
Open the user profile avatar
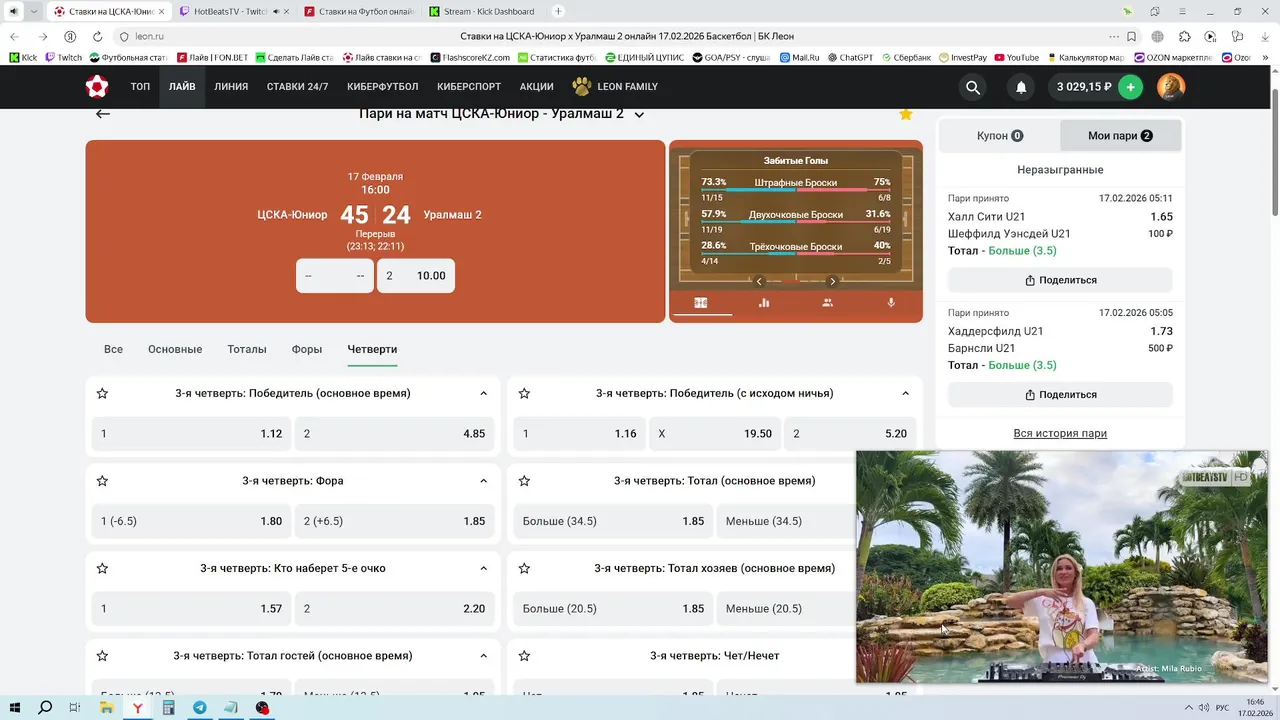point(1171,87)
